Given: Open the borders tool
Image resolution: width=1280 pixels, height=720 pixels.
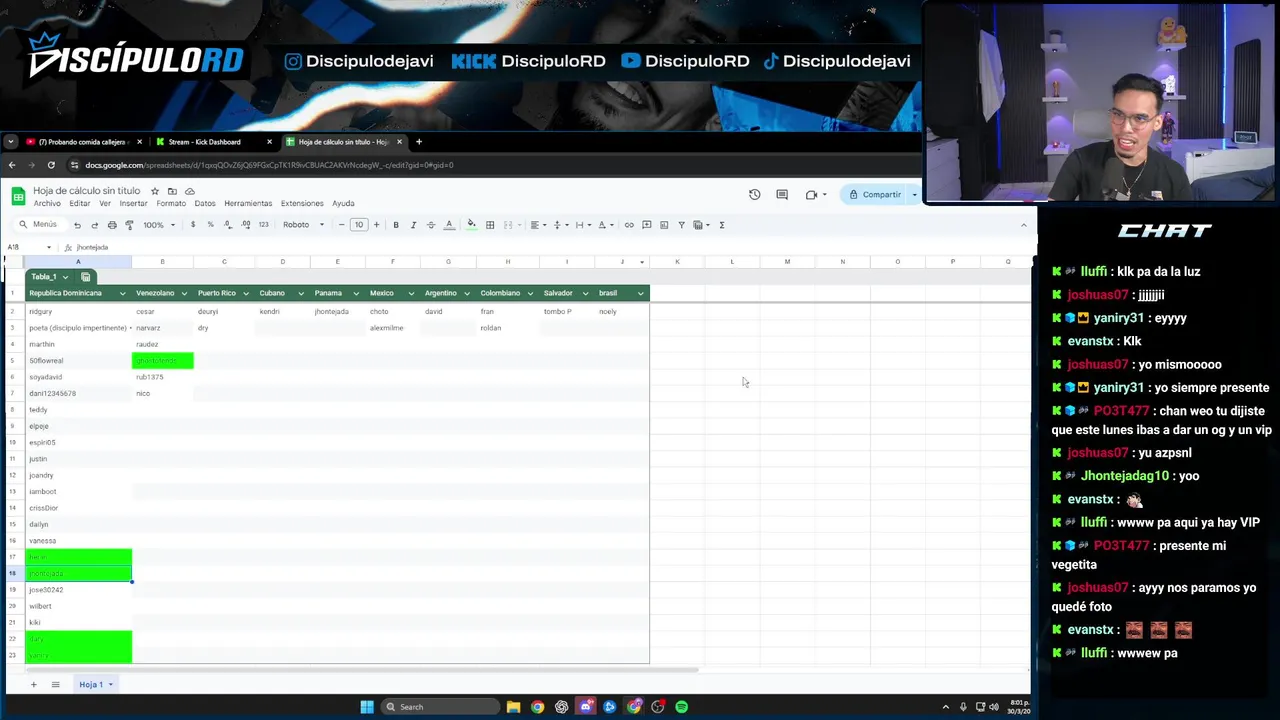Looking at the screenshot, I should coord(490,225).
